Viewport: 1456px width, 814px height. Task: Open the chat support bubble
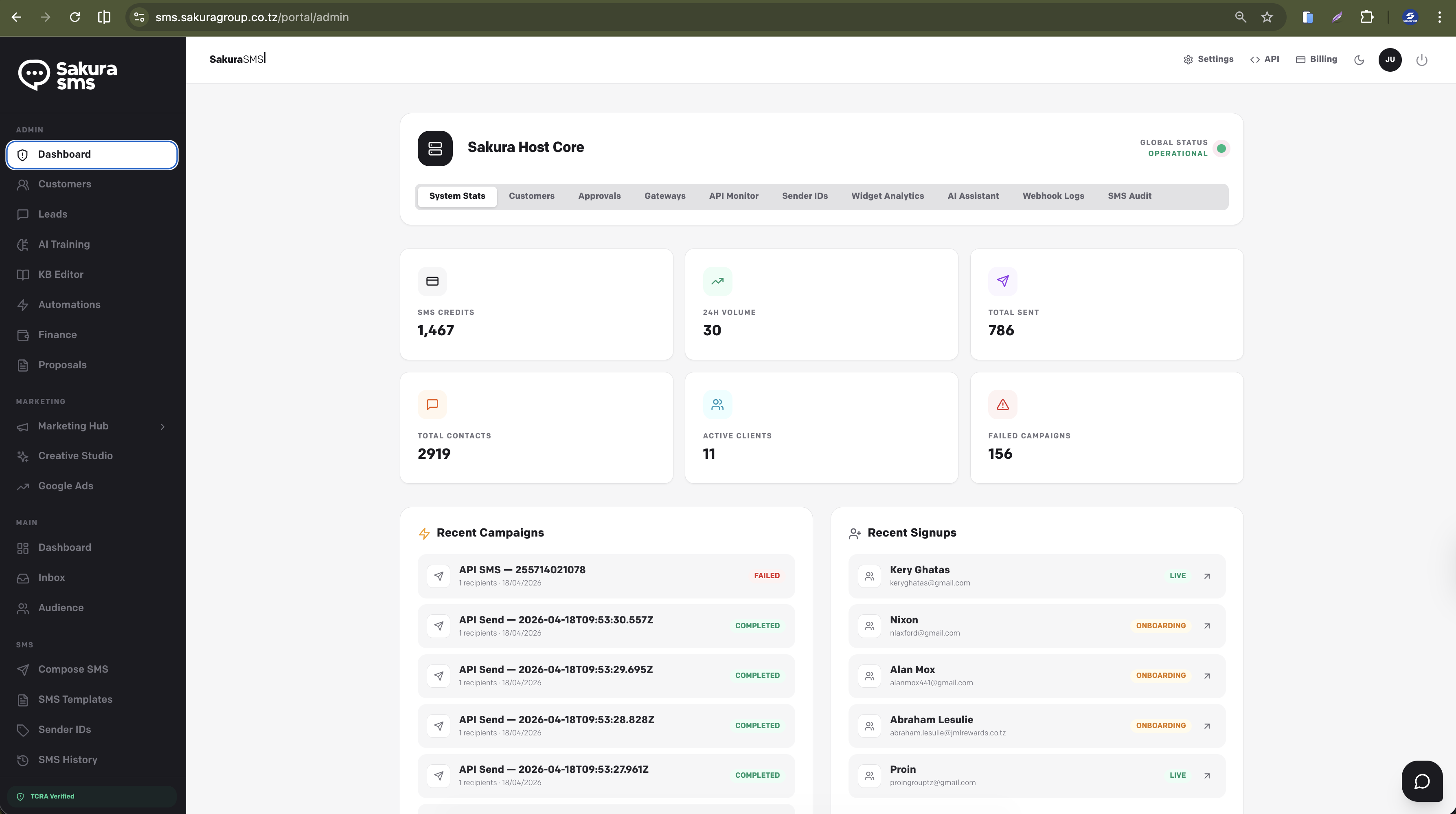1422,781
